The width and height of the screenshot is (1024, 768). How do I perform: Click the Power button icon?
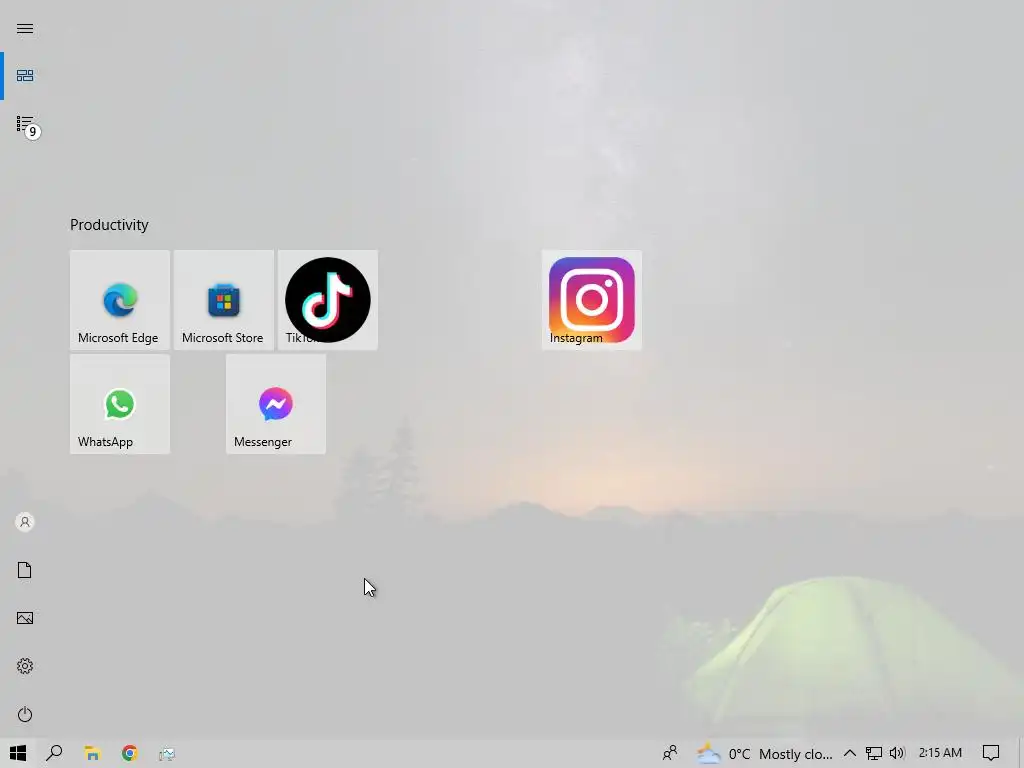pos(25,714)
